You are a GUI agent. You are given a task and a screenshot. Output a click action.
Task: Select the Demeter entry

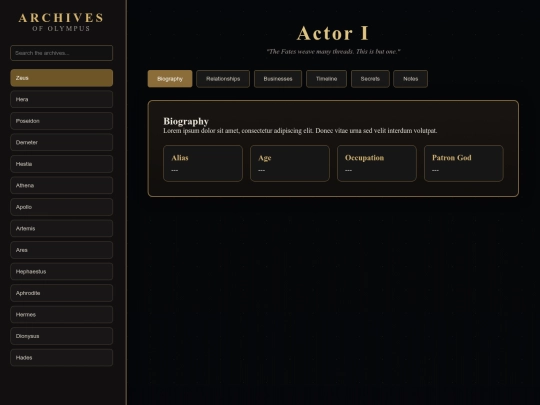(x=61, y=142)
